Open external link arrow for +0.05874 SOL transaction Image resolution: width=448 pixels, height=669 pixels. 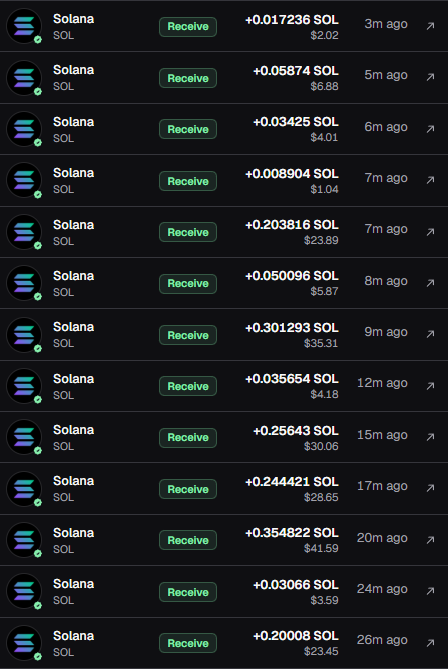click(x=431, y=77)
